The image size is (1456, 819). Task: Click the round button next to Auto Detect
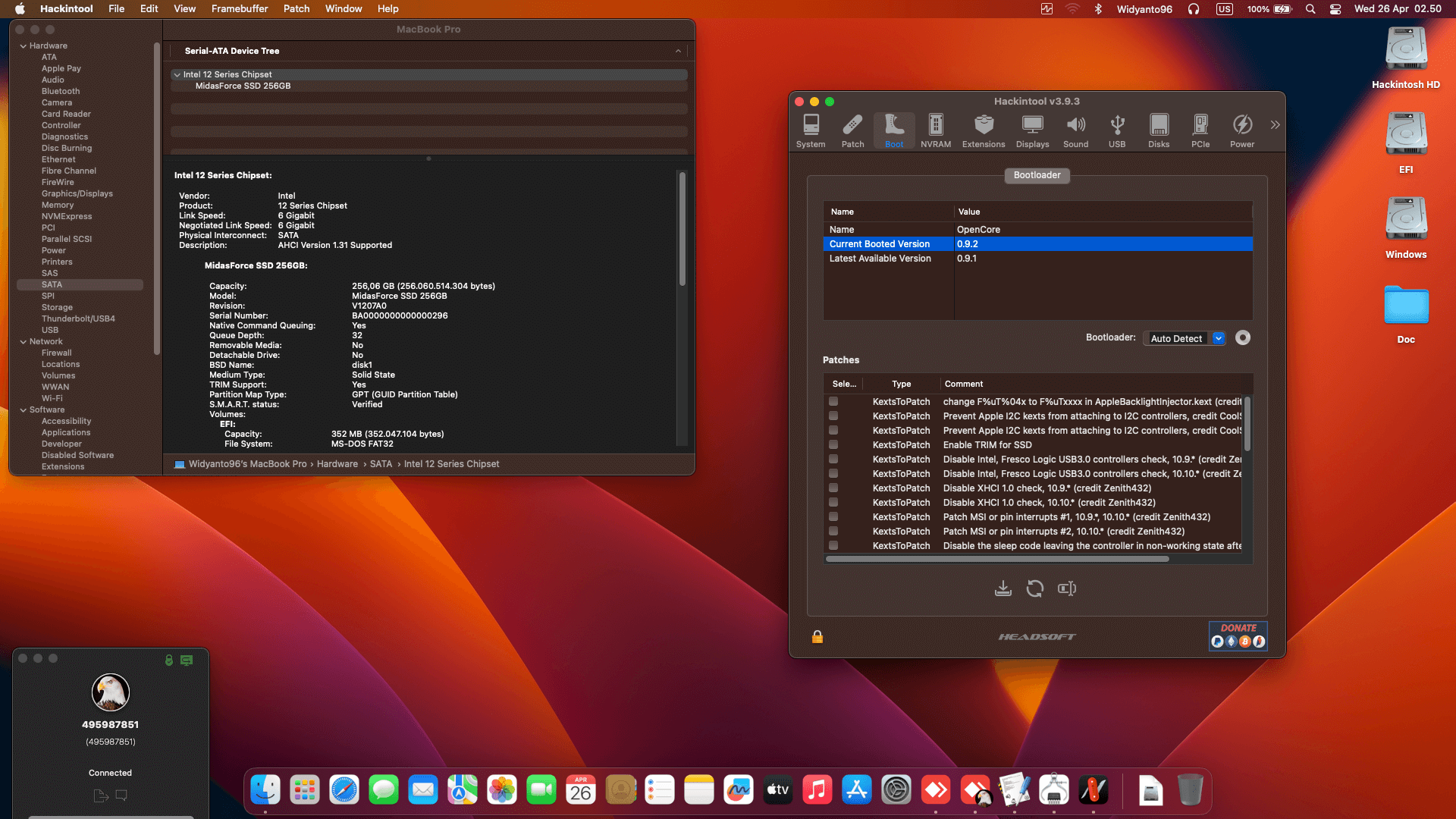pyautogui.click(x=1242, y=337)
